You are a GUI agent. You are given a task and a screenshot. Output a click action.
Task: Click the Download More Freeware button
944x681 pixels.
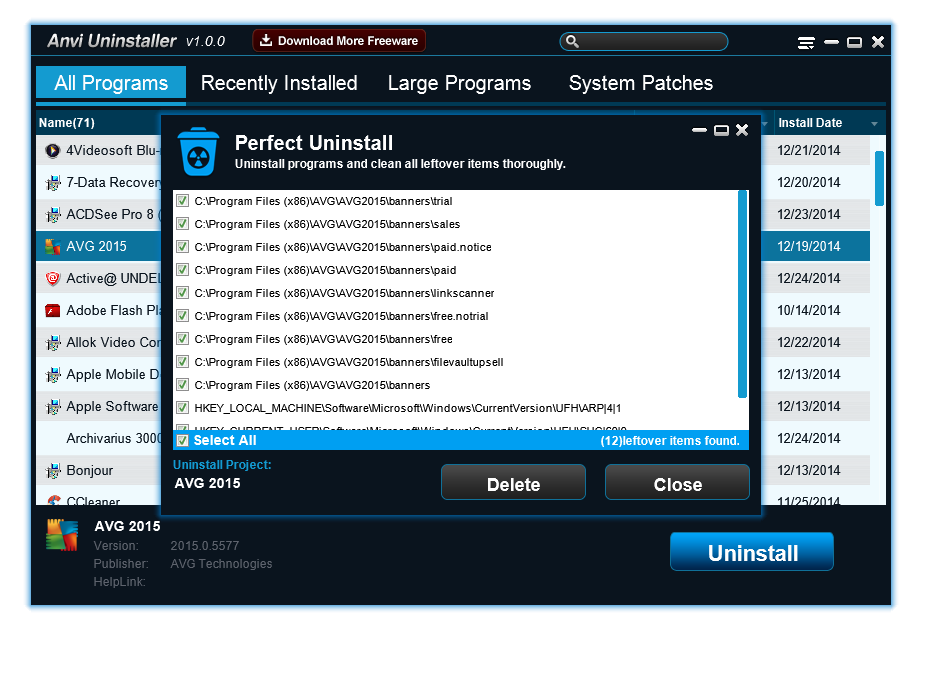point(339,41)
